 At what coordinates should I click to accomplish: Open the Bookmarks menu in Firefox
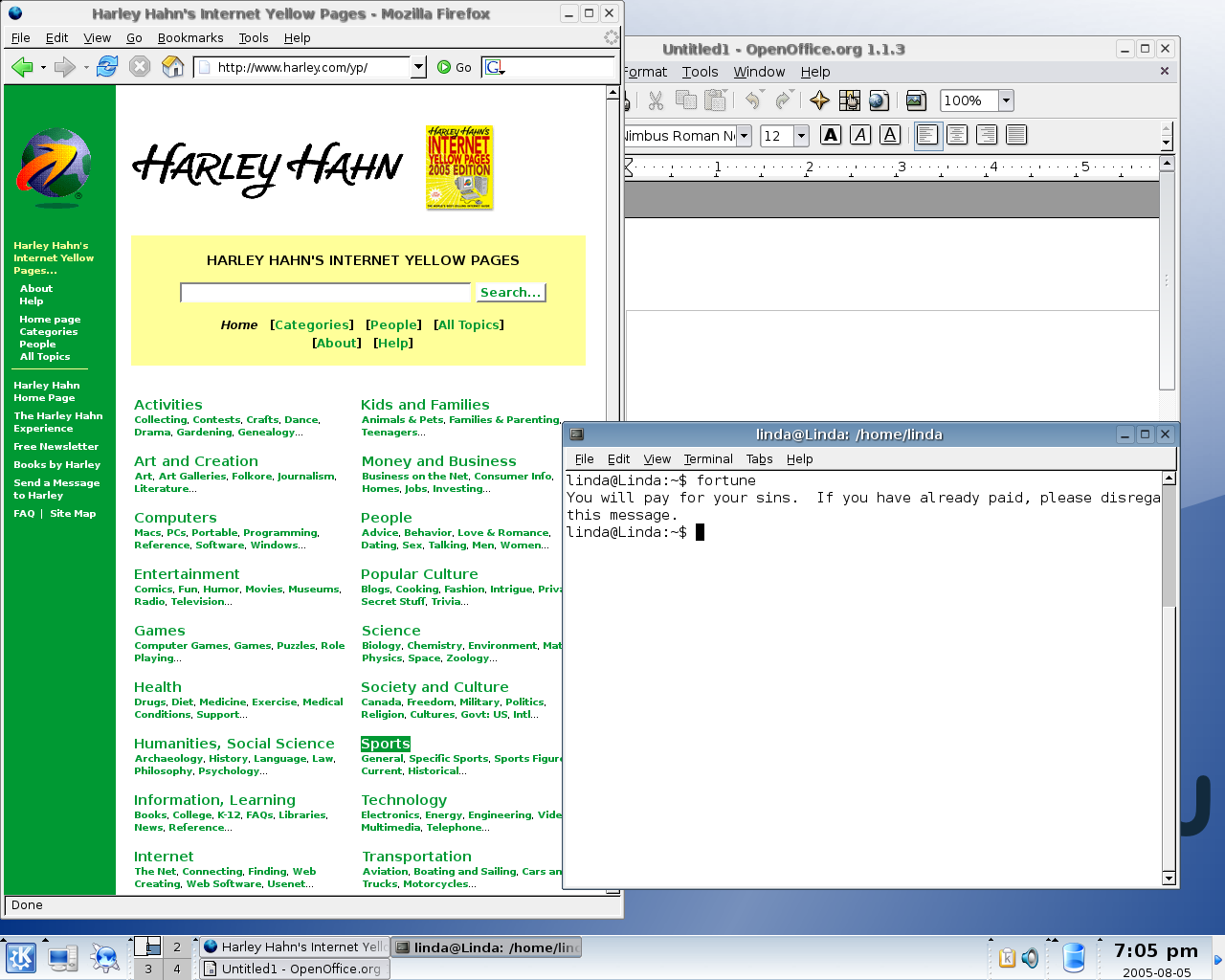[190, 38]
